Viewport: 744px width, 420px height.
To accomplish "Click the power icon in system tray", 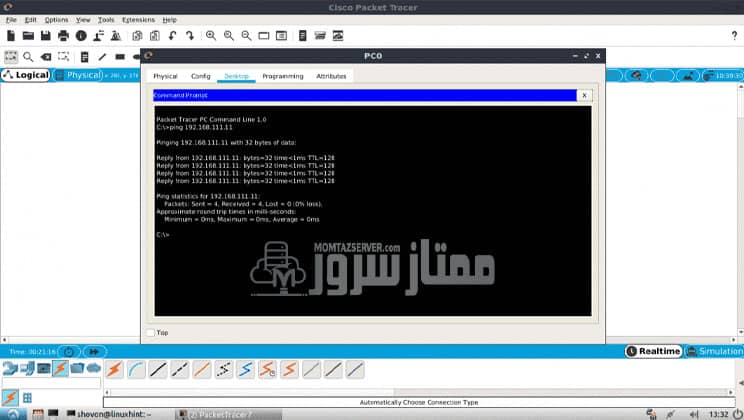I will point(737,414).
